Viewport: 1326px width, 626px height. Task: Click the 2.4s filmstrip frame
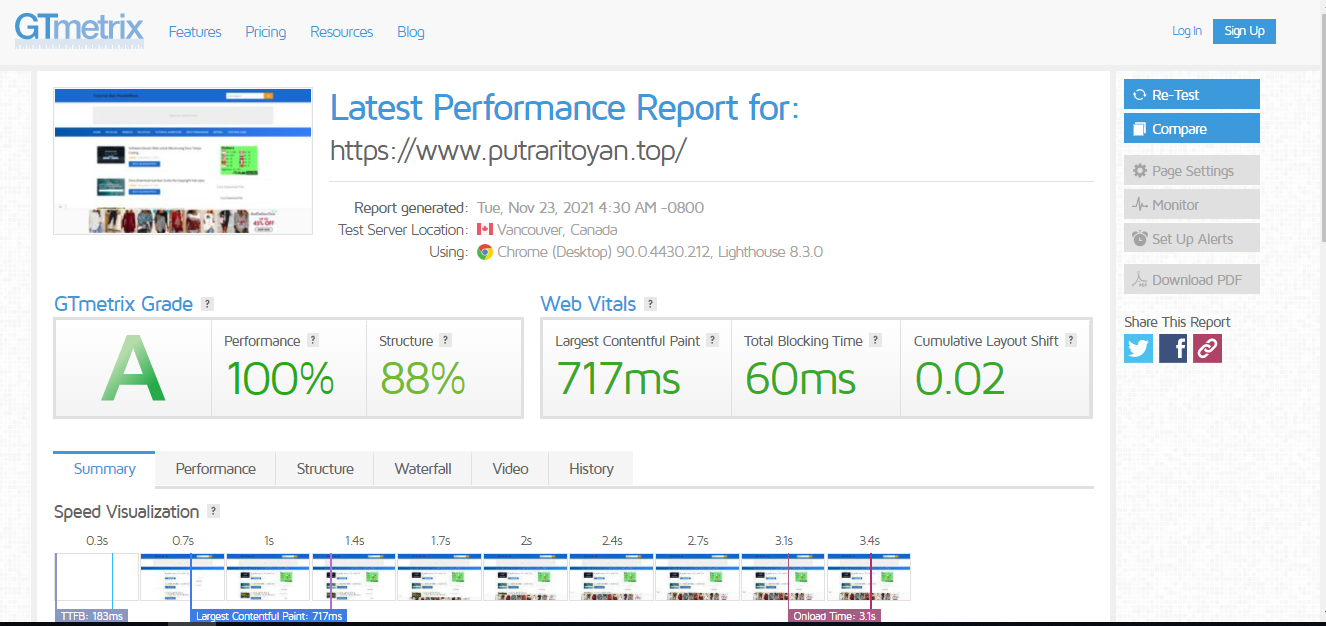click(x=611, y=577)
